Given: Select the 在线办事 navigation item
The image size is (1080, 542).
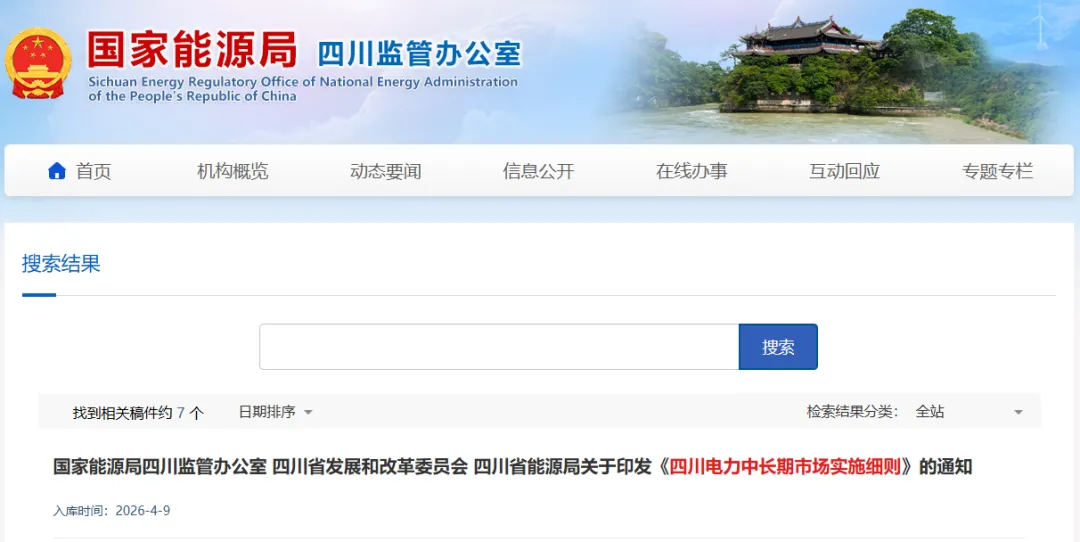Looking at the screenshot, I should [692, 171].
